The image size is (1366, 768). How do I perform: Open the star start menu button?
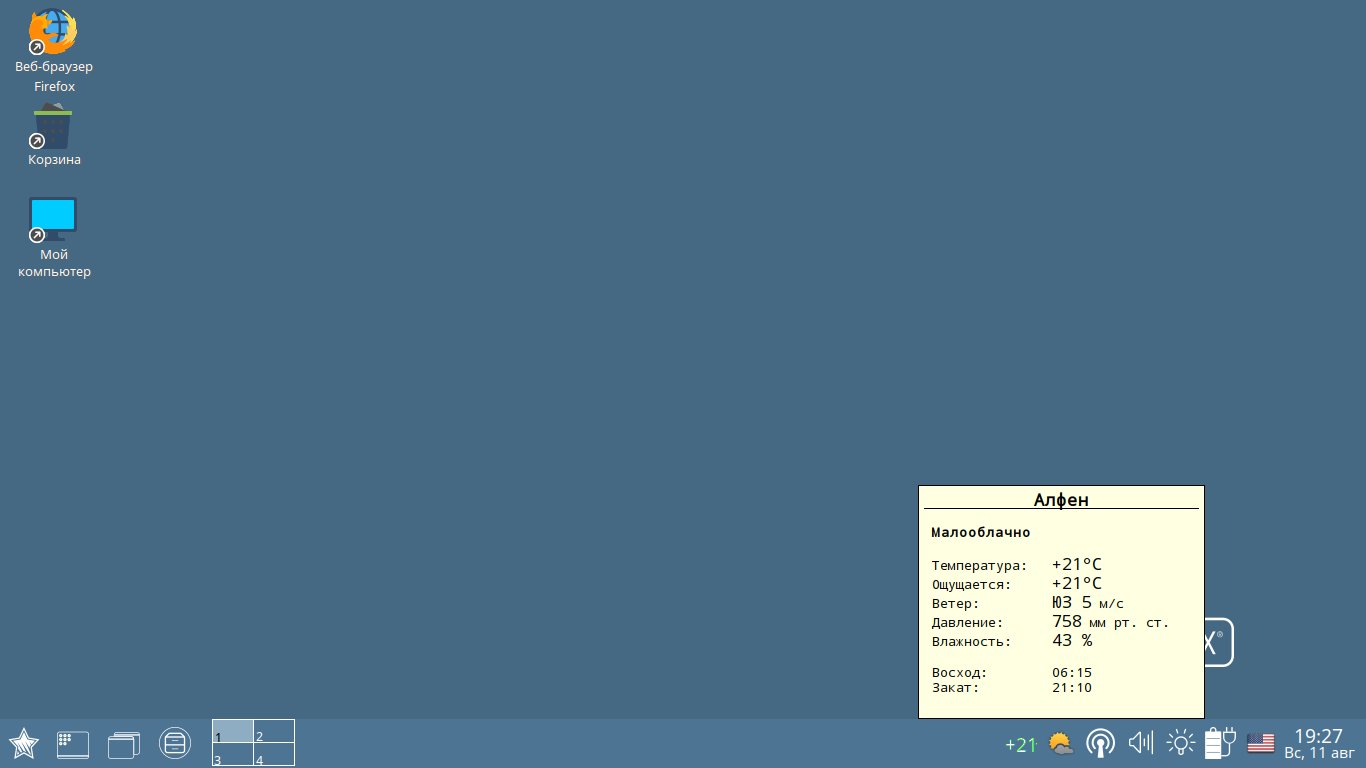(24, 743)
